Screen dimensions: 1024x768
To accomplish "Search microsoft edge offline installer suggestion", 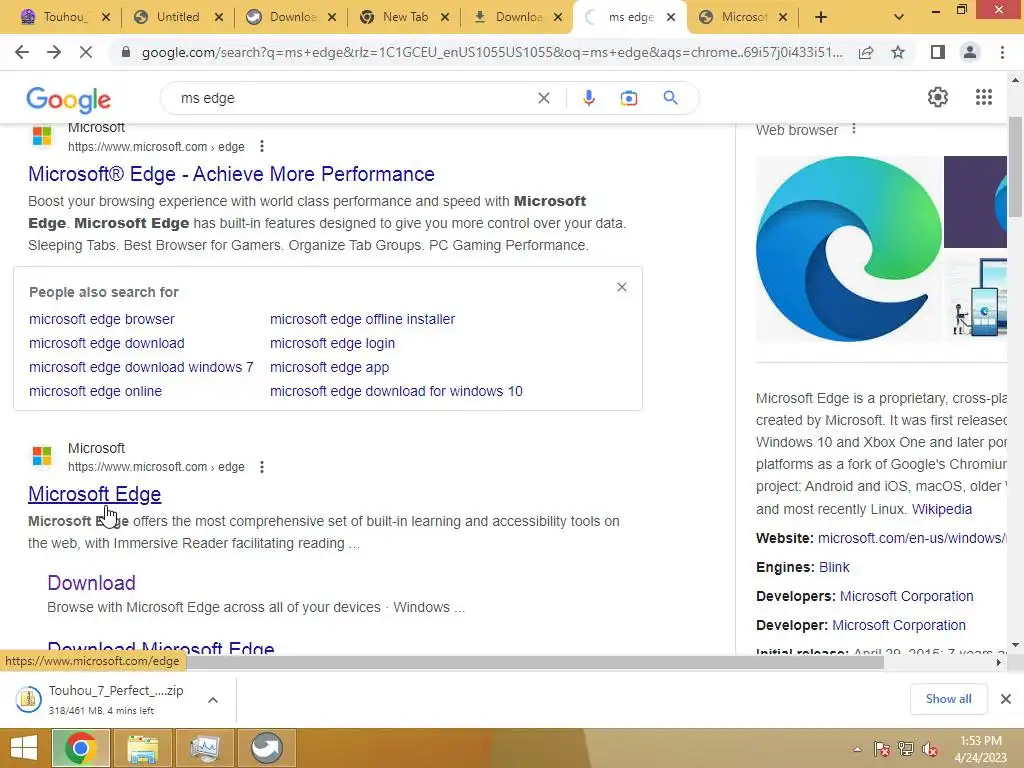I will pos(362,319).
